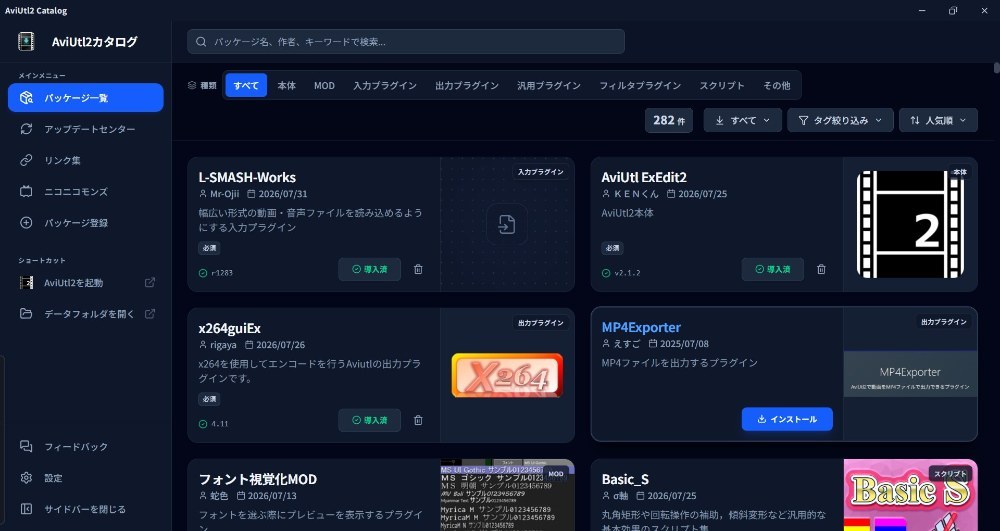Screen dimensions: 1000x531
Task: Select the 汎用プラグイン category tab
Action: pyautogui.click(x=548, y=85)
